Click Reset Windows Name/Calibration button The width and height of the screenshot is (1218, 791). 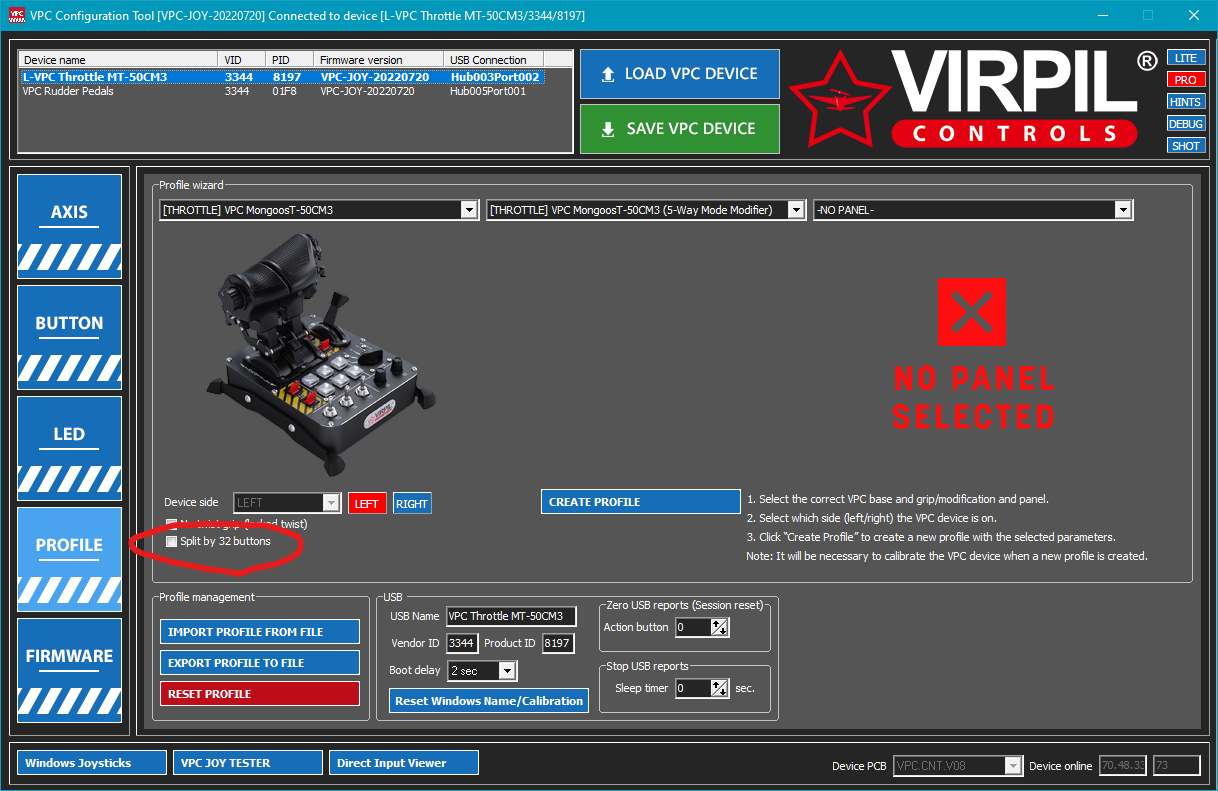[x=489, y=701]
